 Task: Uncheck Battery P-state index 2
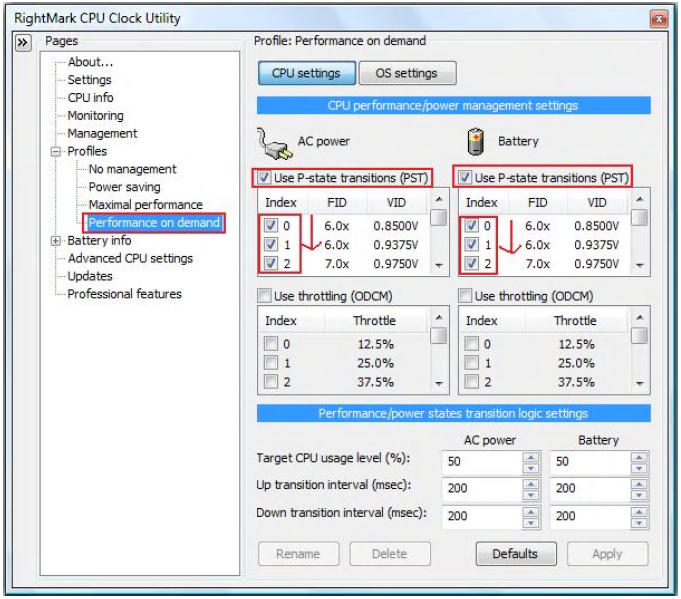pos(472,263)
